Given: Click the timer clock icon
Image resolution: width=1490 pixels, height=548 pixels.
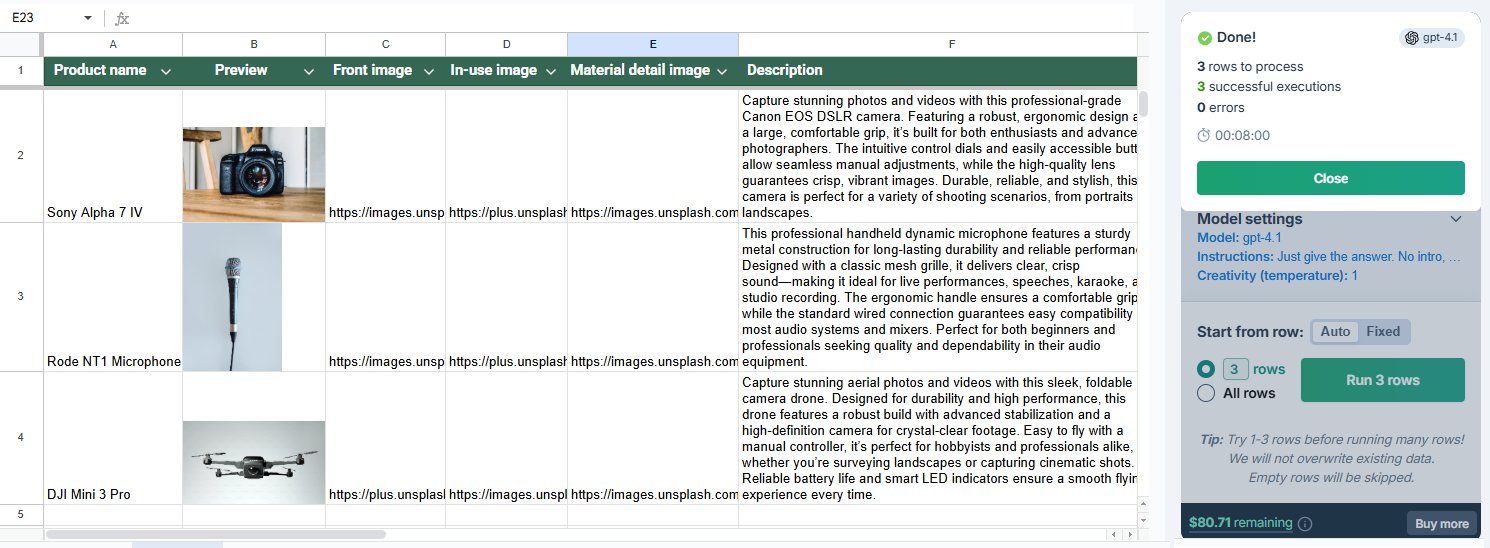Looking at the screenshot, I should pos(1204,135).
